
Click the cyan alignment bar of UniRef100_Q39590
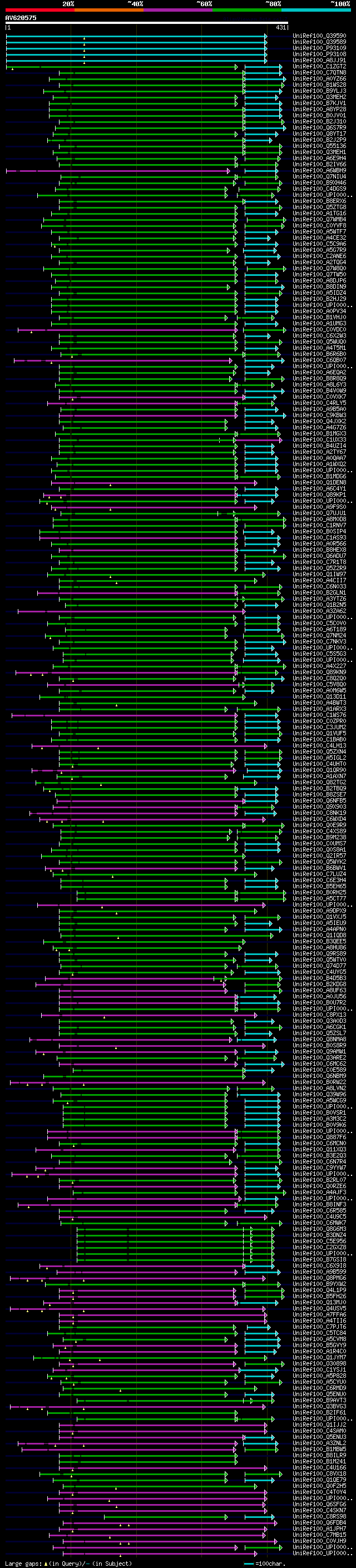(x=136, y=36)
